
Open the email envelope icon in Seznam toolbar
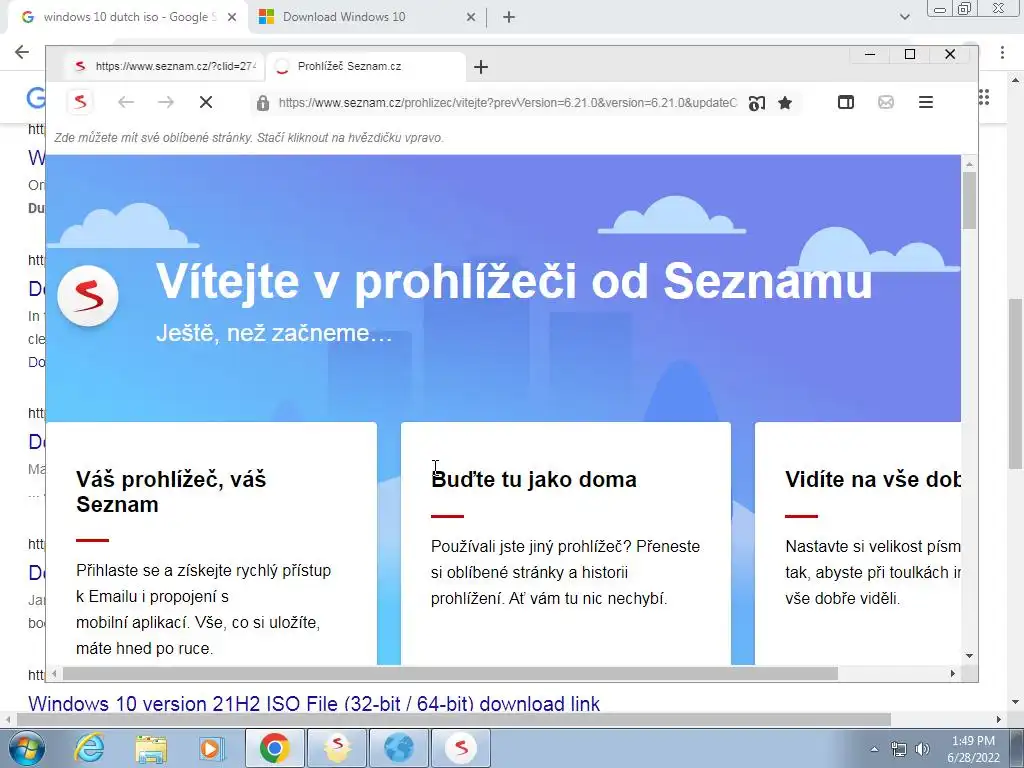tap(886, 102)
